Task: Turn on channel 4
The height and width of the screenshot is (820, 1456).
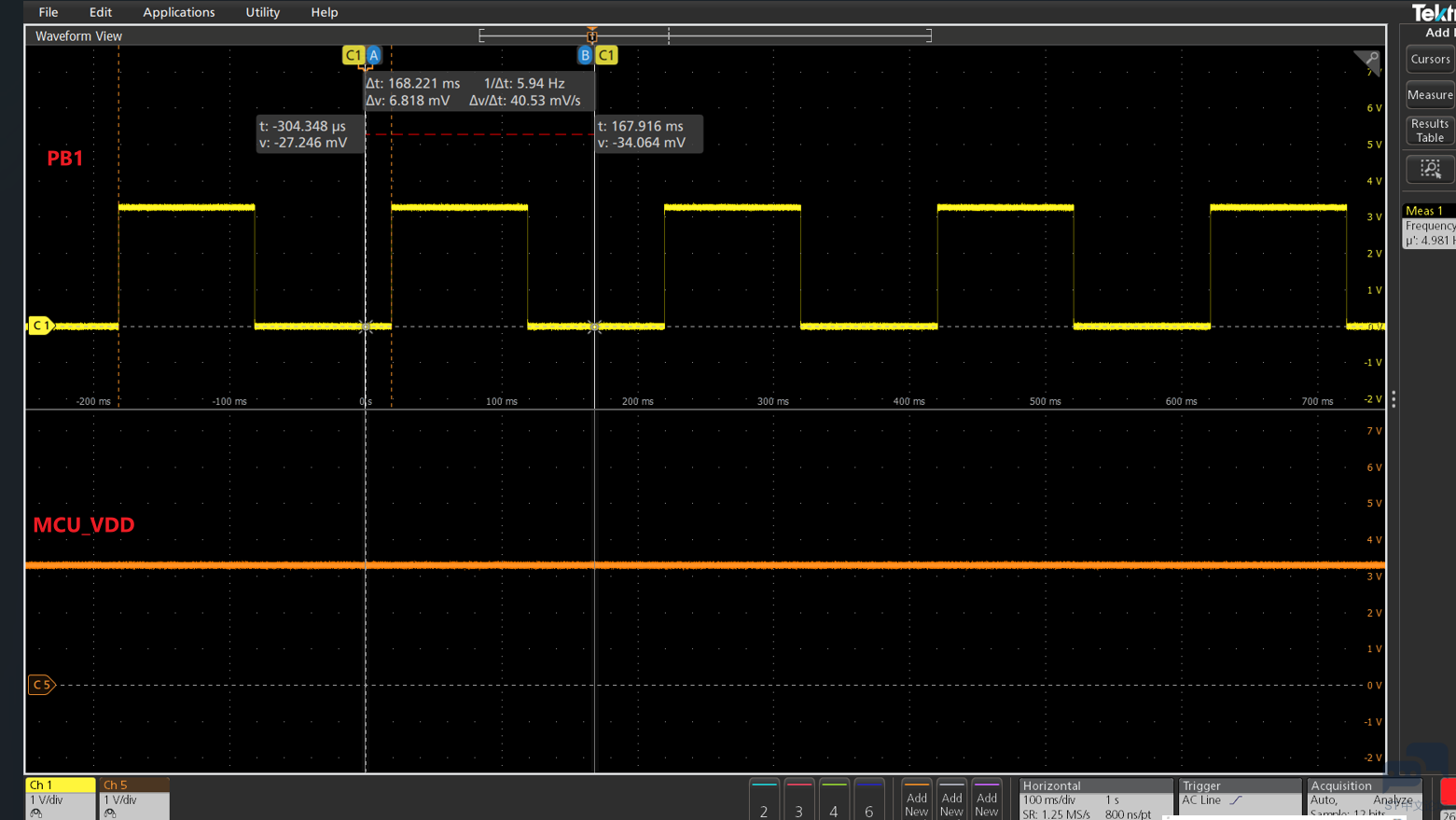Action: pyautogui.click(x=834, y=800)
